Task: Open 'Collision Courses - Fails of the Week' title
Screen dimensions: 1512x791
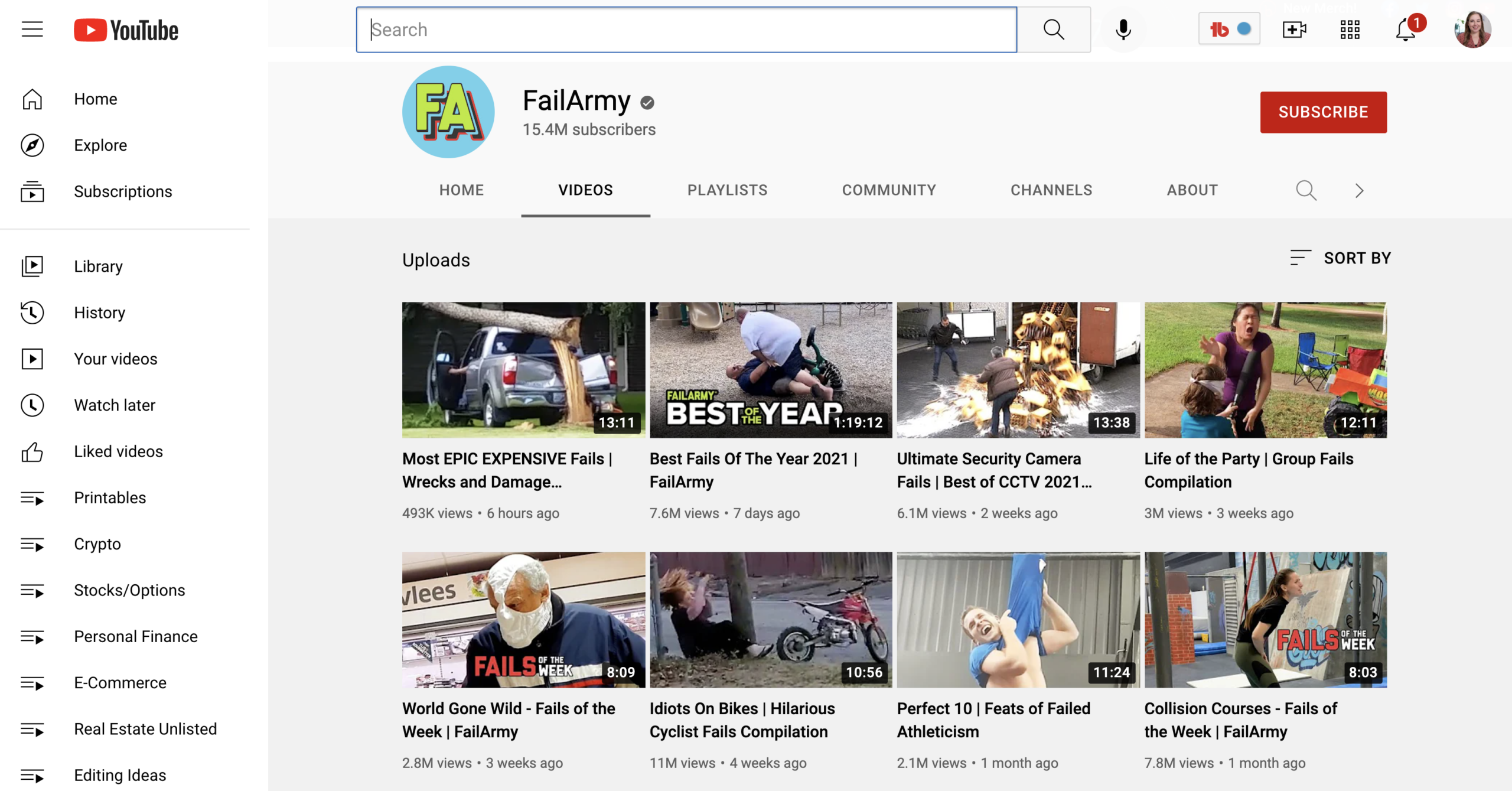Action: click(x=1240, y=720)
